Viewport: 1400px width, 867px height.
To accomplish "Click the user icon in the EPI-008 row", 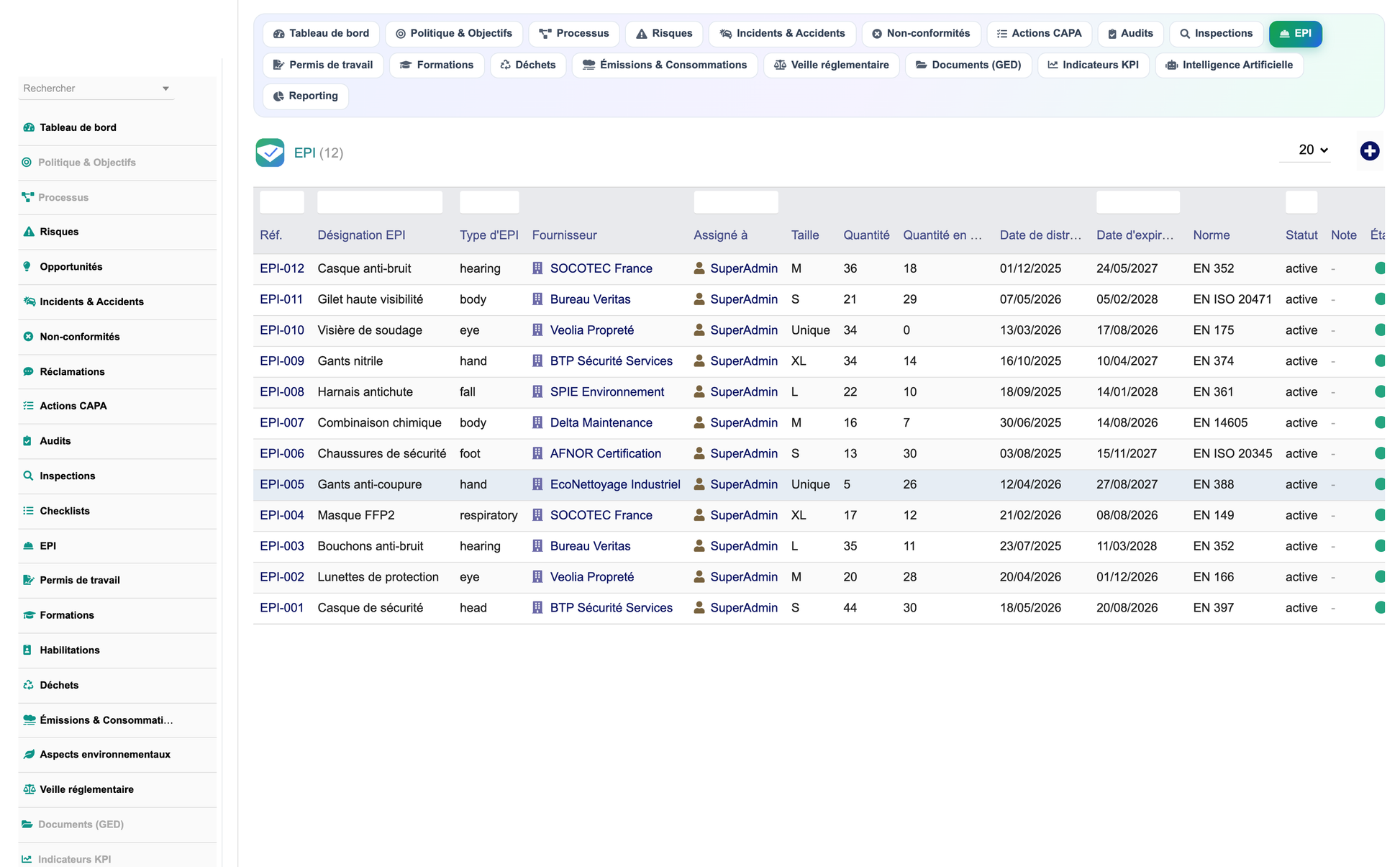I will pyautogui.click(x=699, y=391).
